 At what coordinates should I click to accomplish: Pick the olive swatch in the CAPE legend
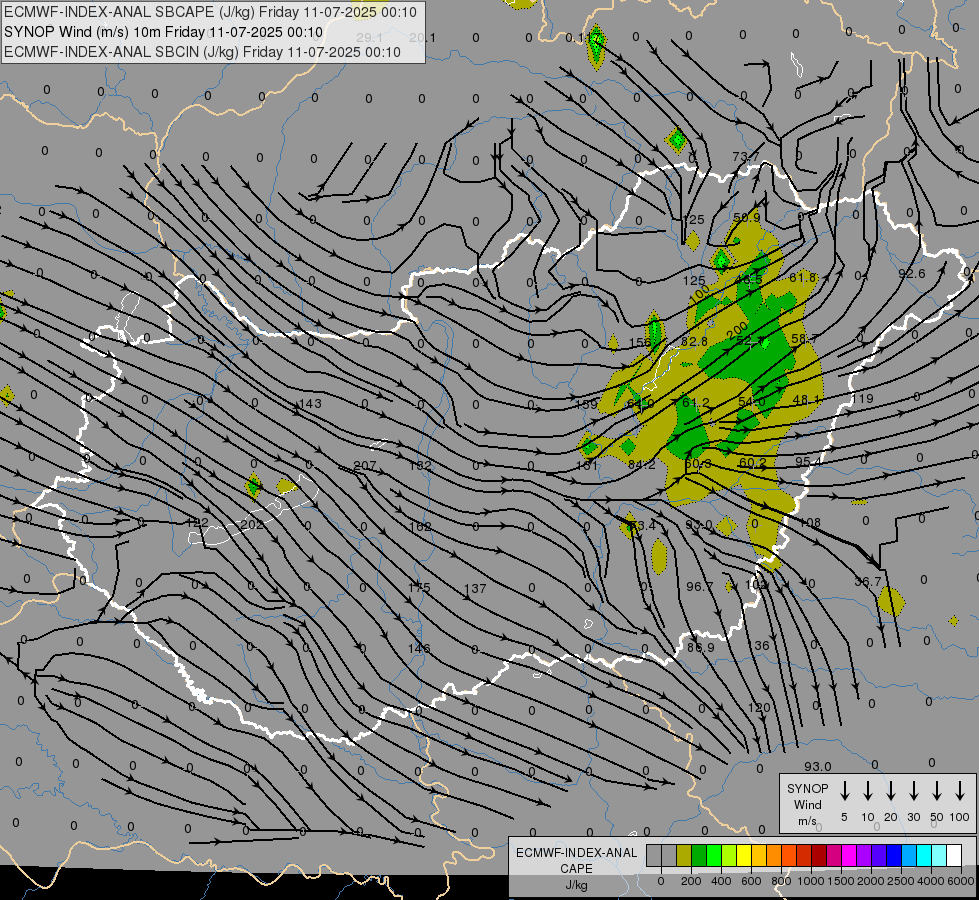point(684,856)
